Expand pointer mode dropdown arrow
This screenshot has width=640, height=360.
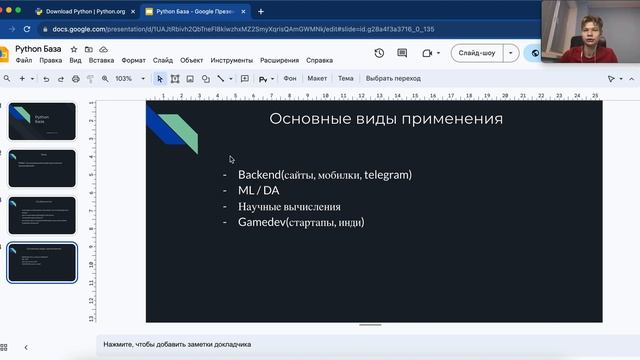click(x=621, y=79)
